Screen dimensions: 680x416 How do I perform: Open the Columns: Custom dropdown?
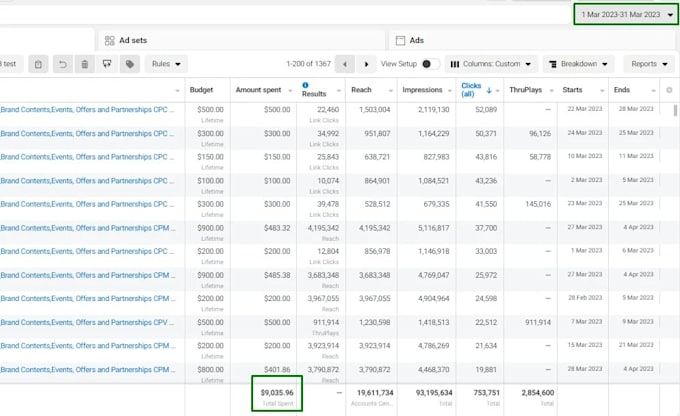pyautogui.click(x=491, y=64)
